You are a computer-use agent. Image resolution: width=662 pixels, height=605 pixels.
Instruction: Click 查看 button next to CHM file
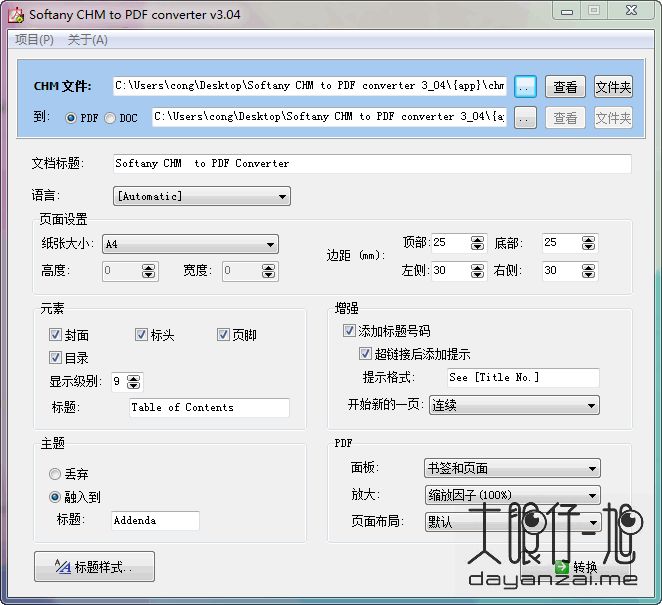565,87
